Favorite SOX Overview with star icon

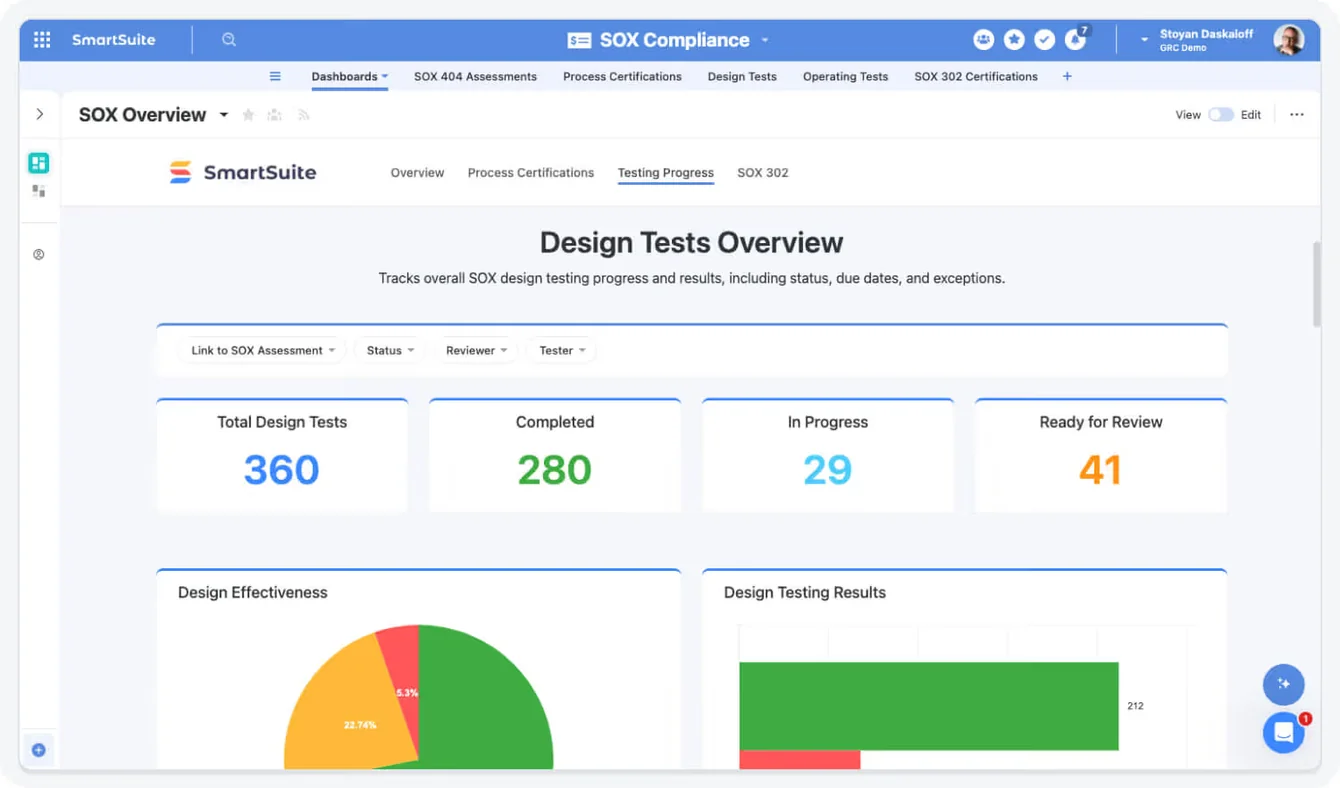click(249, 115)
